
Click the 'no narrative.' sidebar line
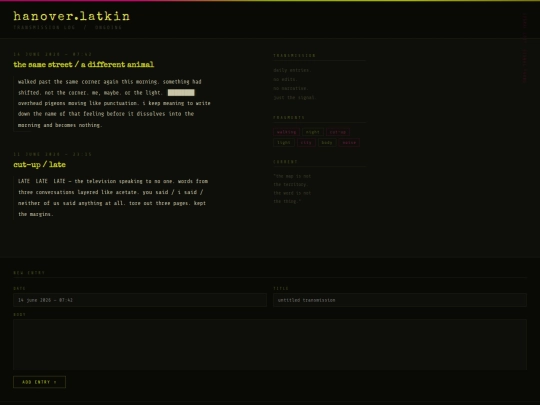290,89
